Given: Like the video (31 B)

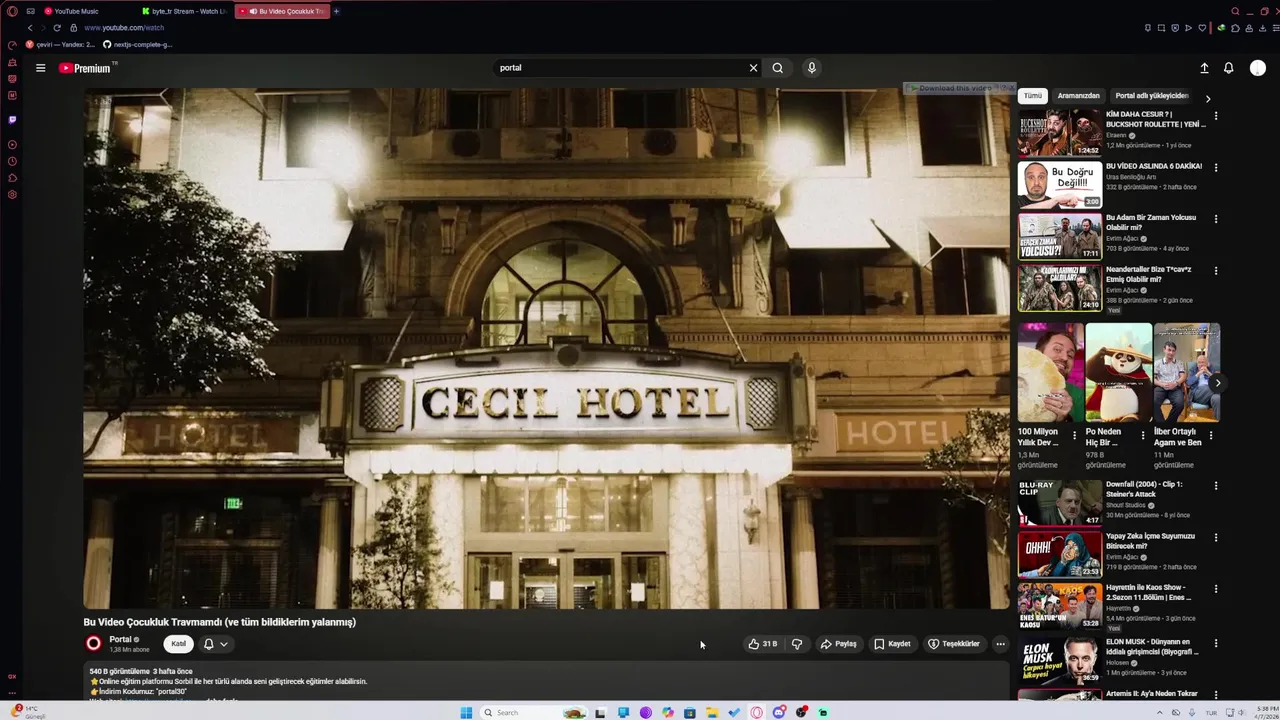Looking at the screenshot, I should tap(762, 644).
